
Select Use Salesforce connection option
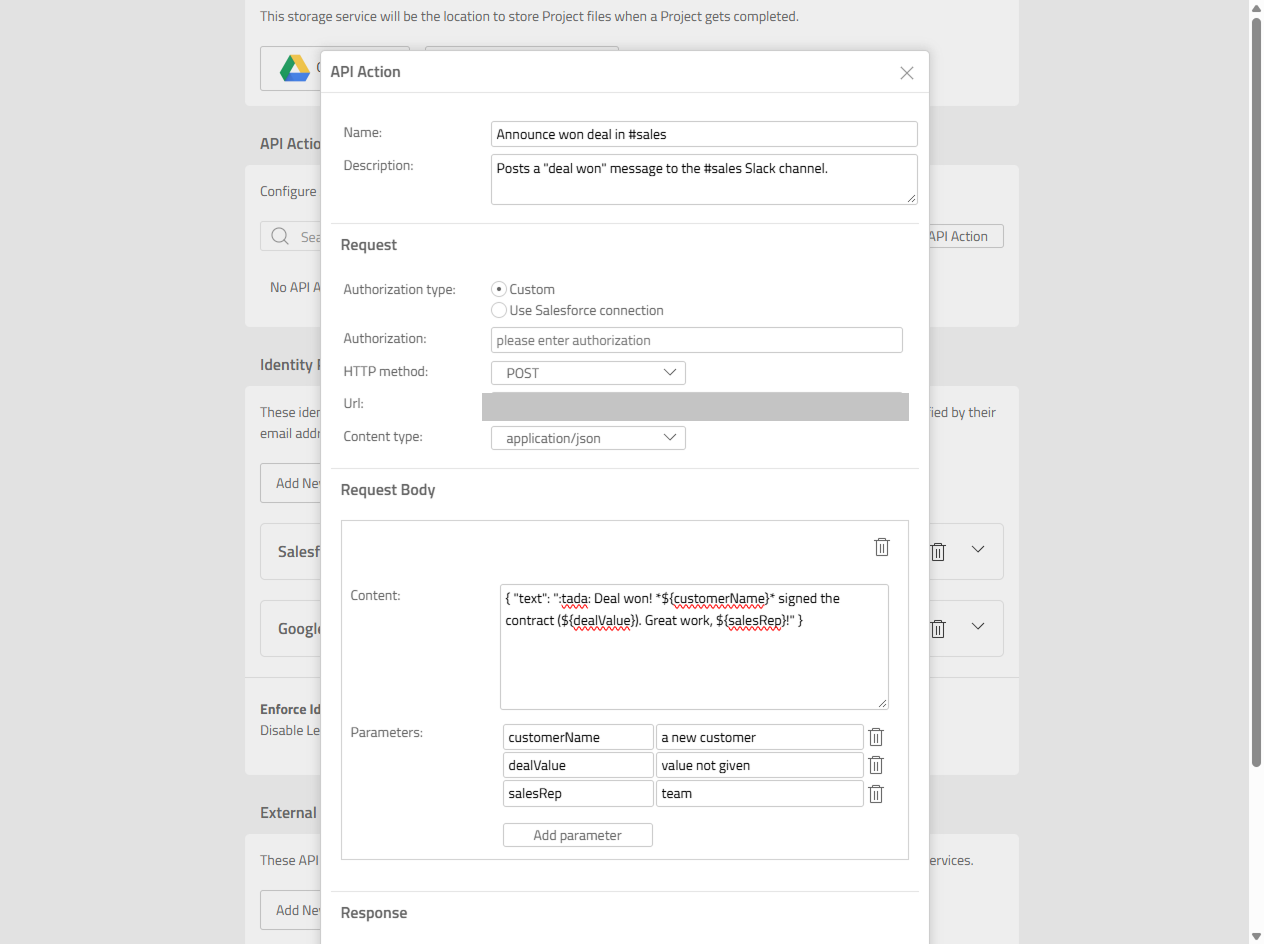(499, 310)
